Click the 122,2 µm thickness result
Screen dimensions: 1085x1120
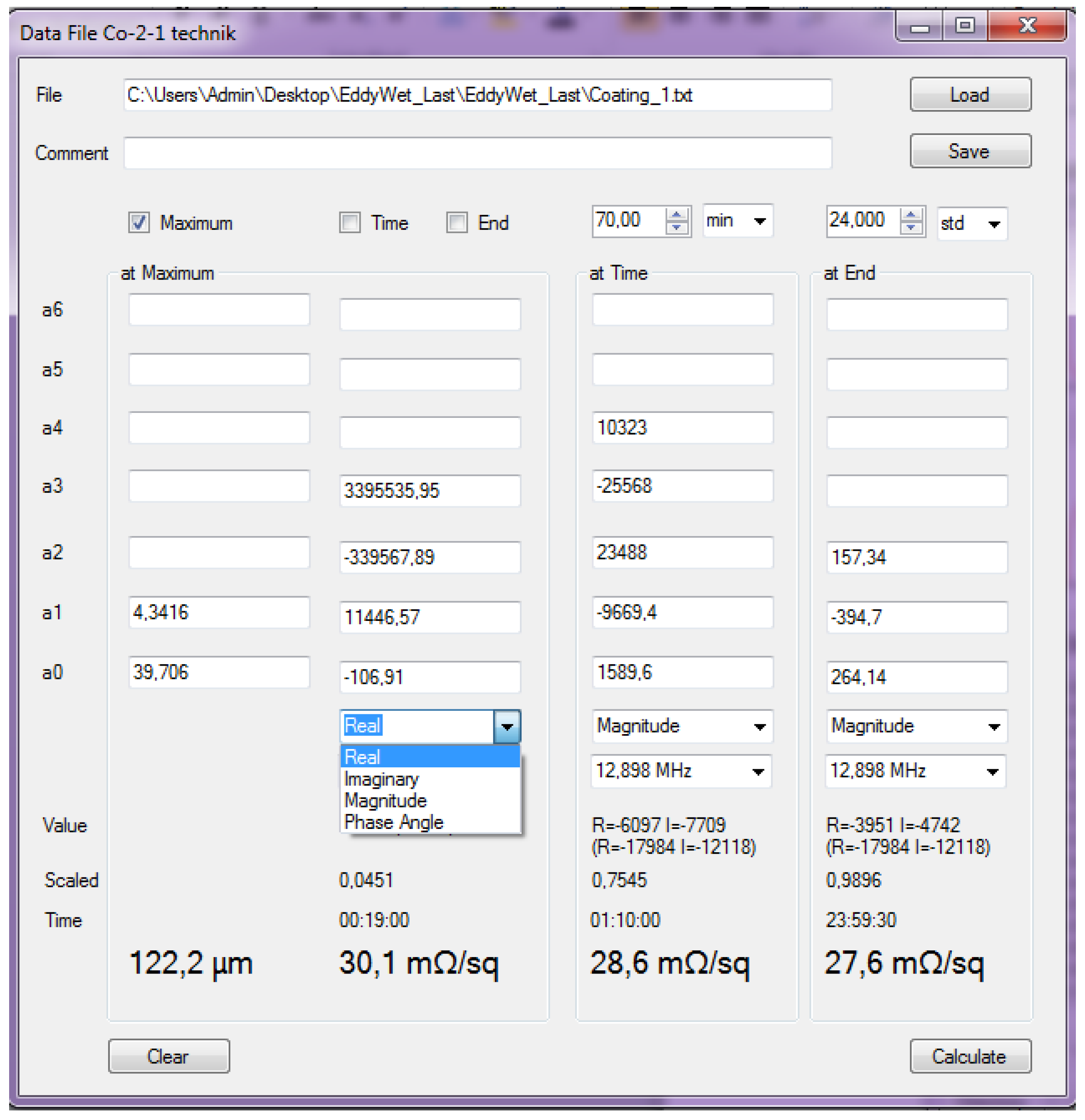(191, 964)
